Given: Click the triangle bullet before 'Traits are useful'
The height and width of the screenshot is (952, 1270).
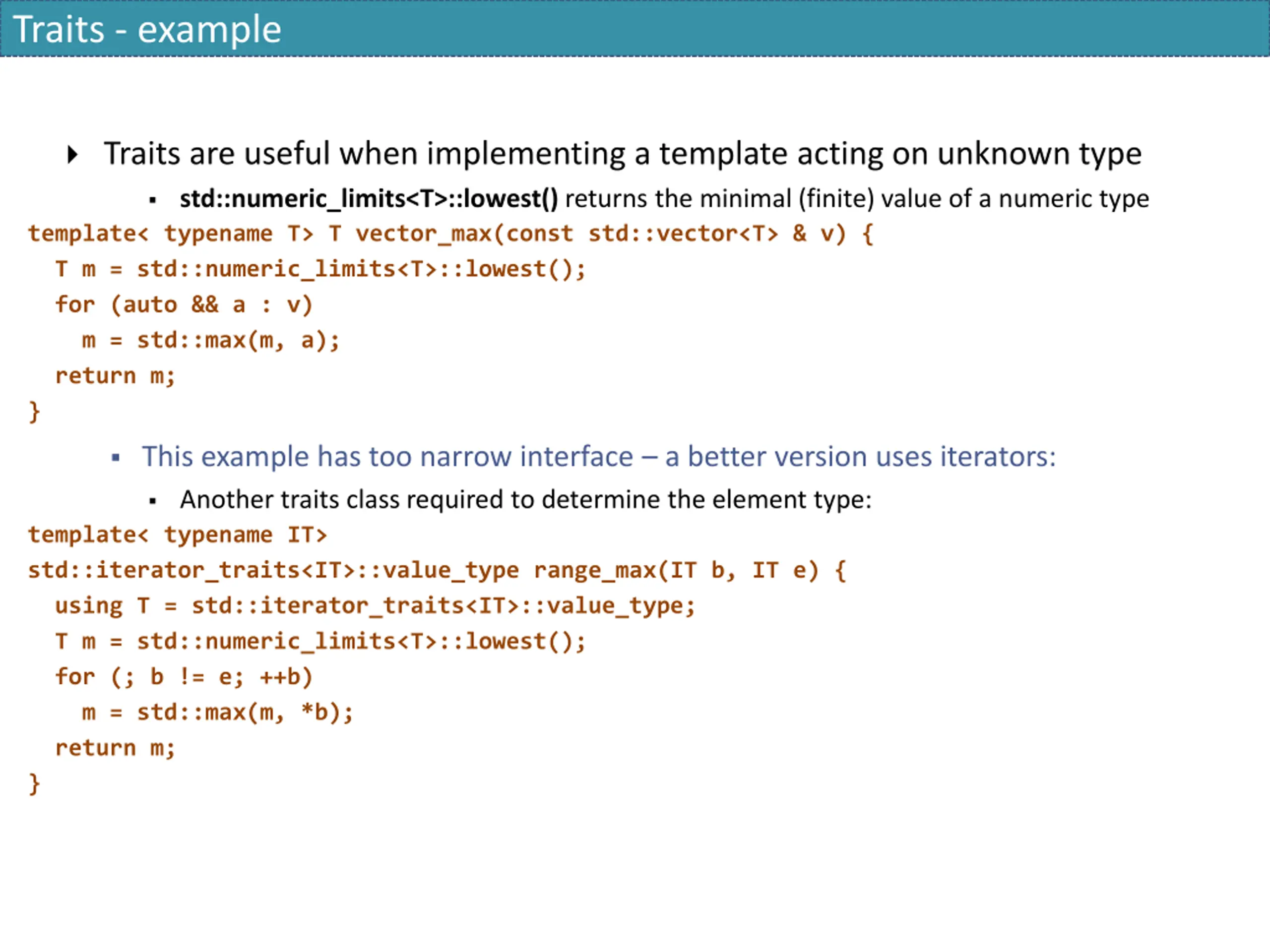Looking at the screenshot, I should click(x=72, y=154).
